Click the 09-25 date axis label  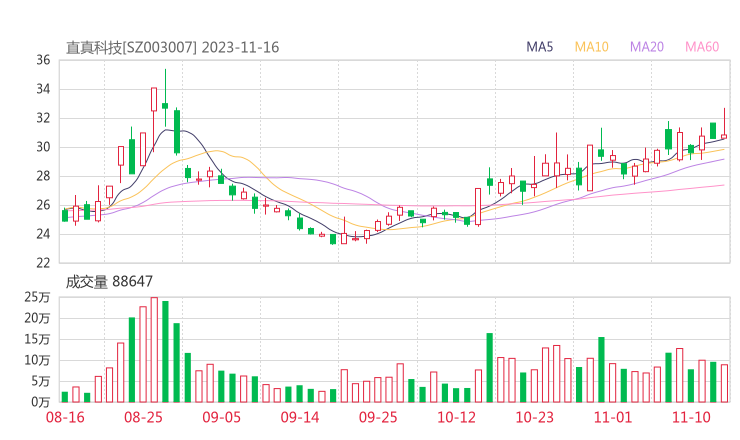pos(378,417)
